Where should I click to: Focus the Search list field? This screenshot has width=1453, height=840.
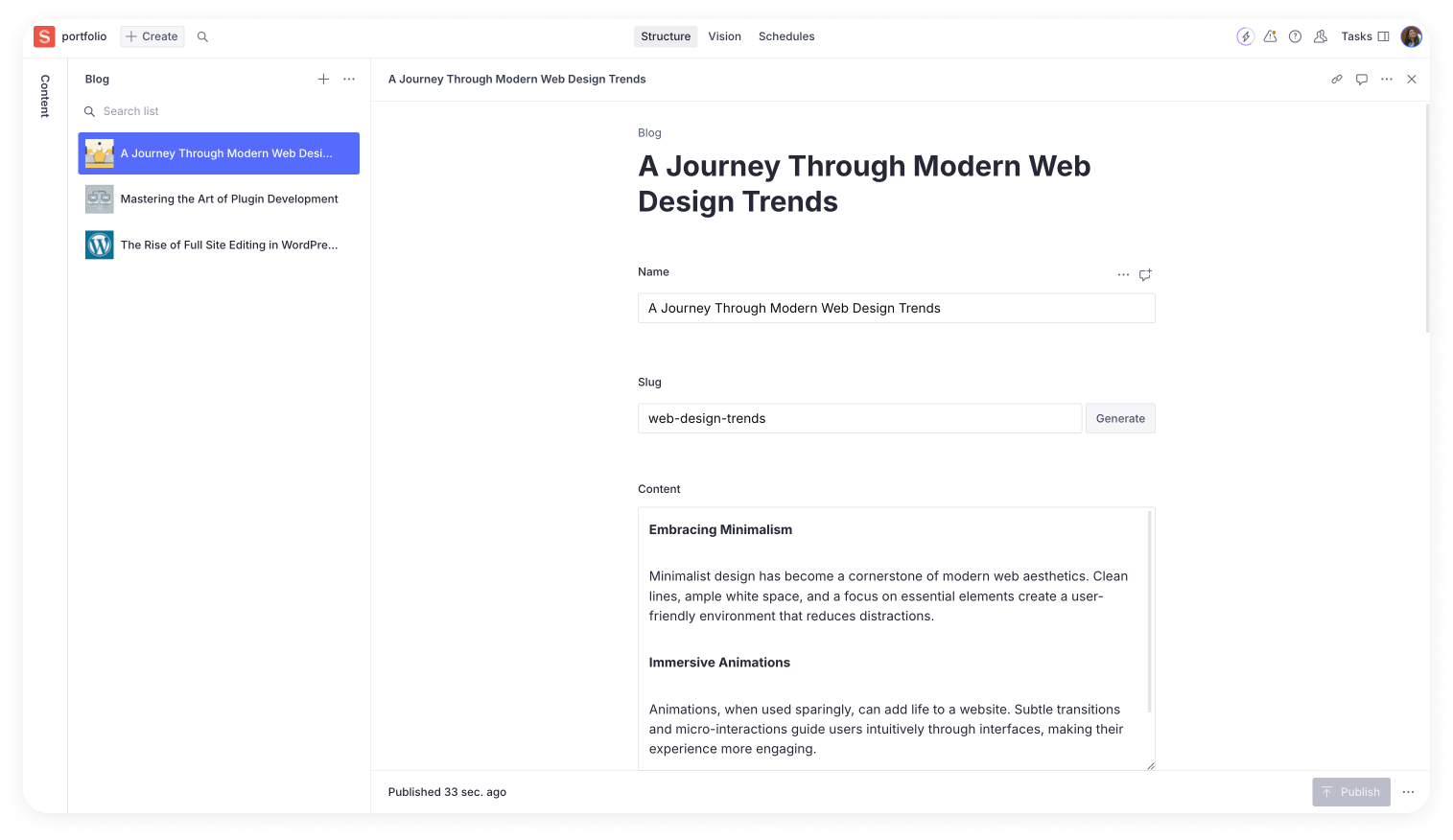tap(219, 111)
